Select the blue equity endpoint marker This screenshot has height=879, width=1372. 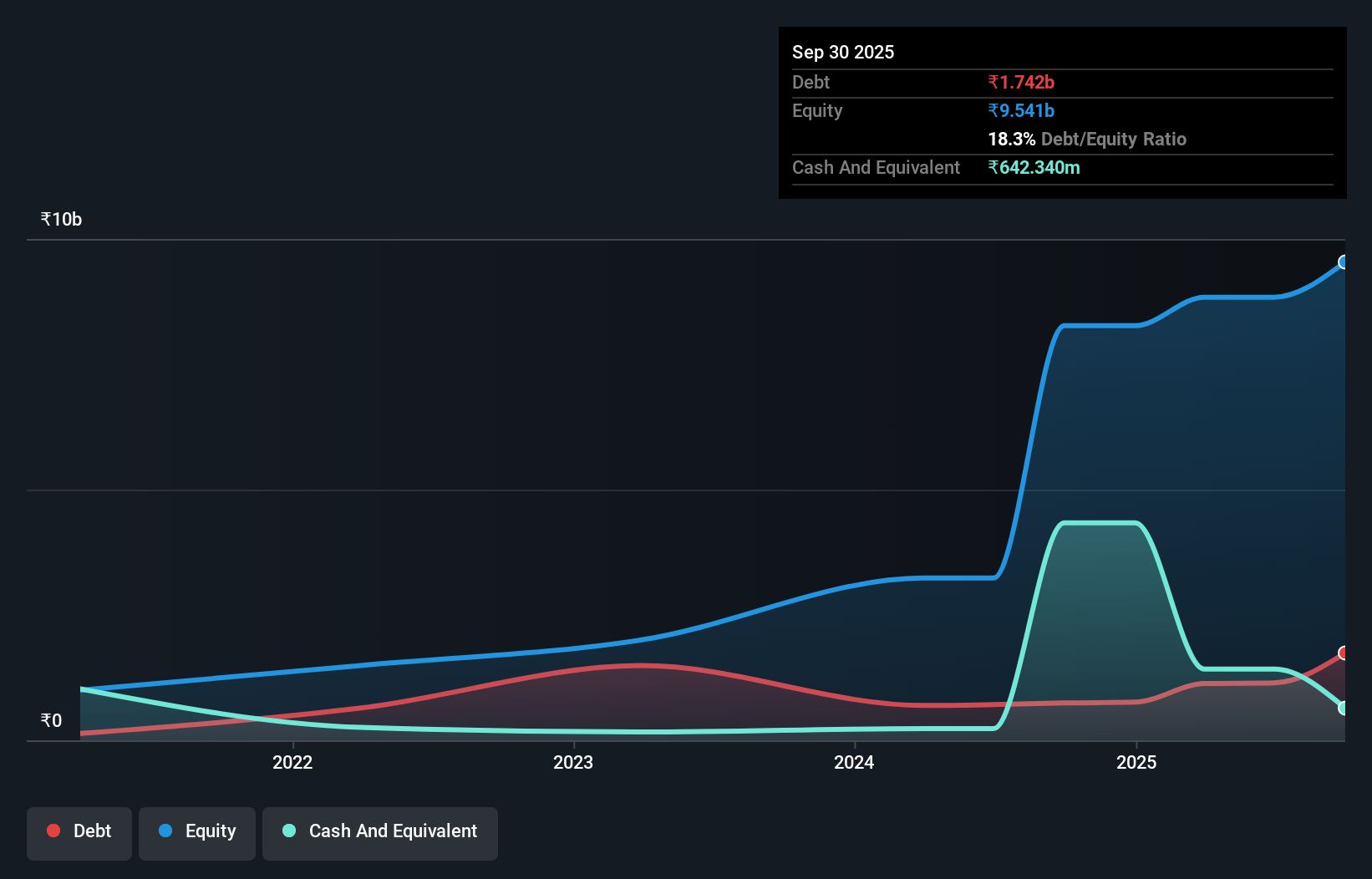point(1344,262)
